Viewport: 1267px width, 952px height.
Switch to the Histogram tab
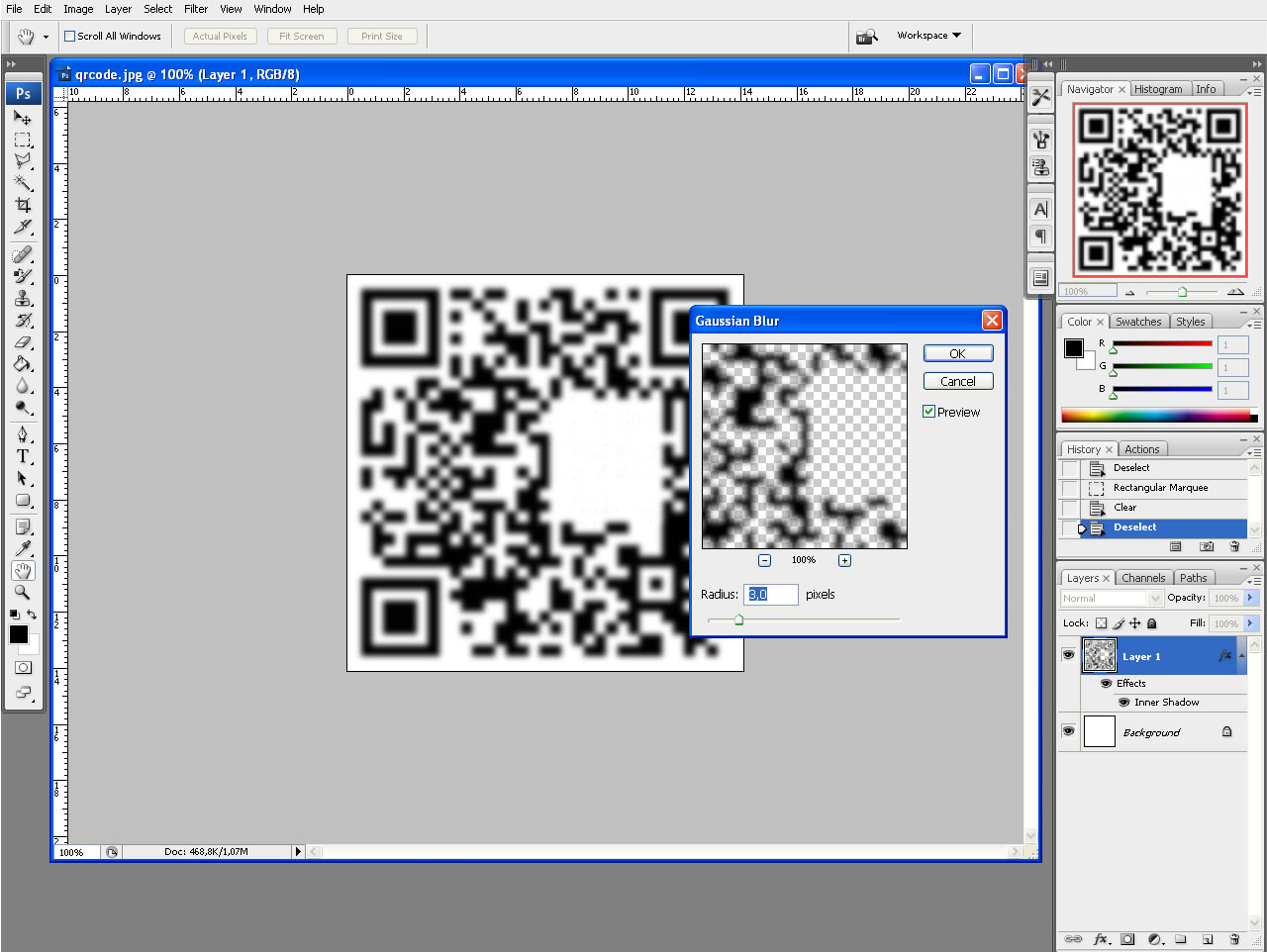[x=1158, y=89]
